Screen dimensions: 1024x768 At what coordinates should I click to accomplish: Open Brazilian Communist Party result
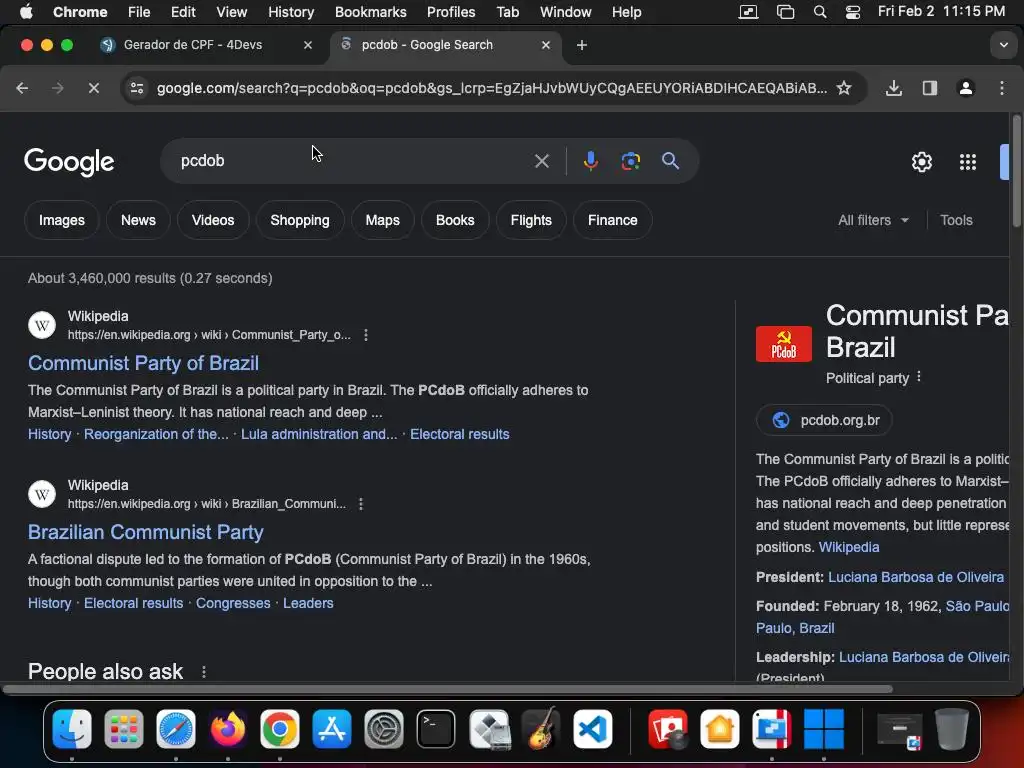pyautogui.click(x=145, y=532)
